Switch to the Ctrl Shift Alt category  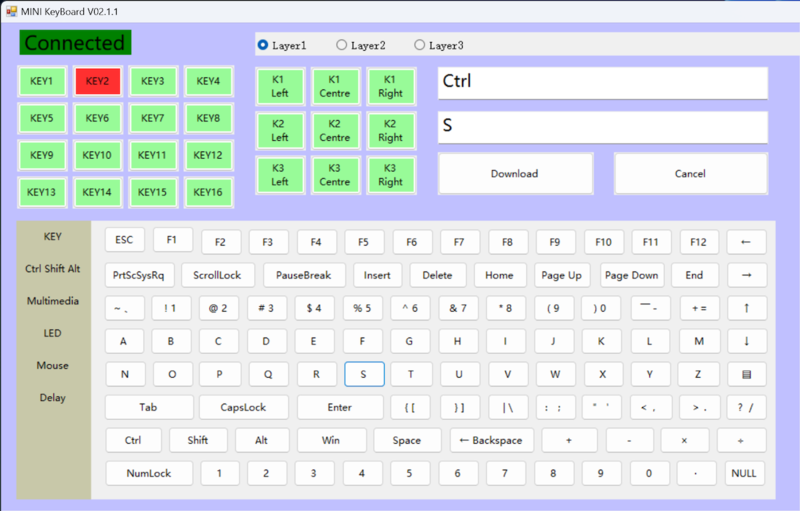[53, 269]
